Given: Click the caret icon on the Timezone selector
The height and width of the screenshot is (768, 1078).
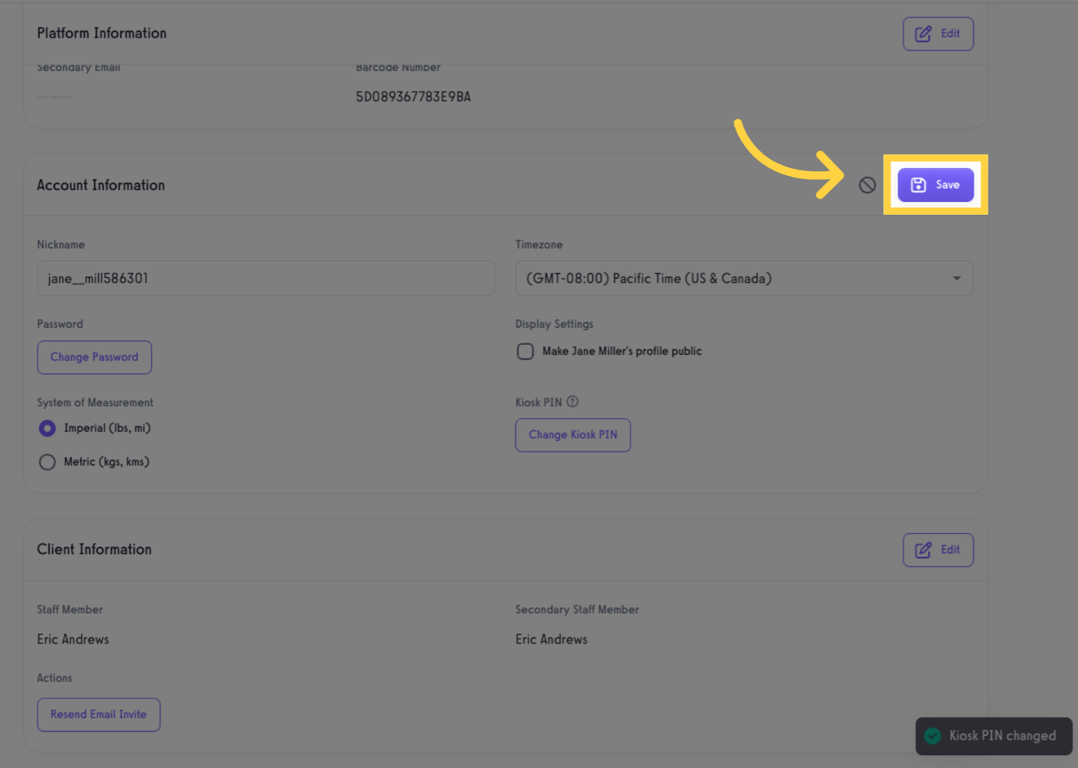Looking at the screenshot, I should click(958, 277).
